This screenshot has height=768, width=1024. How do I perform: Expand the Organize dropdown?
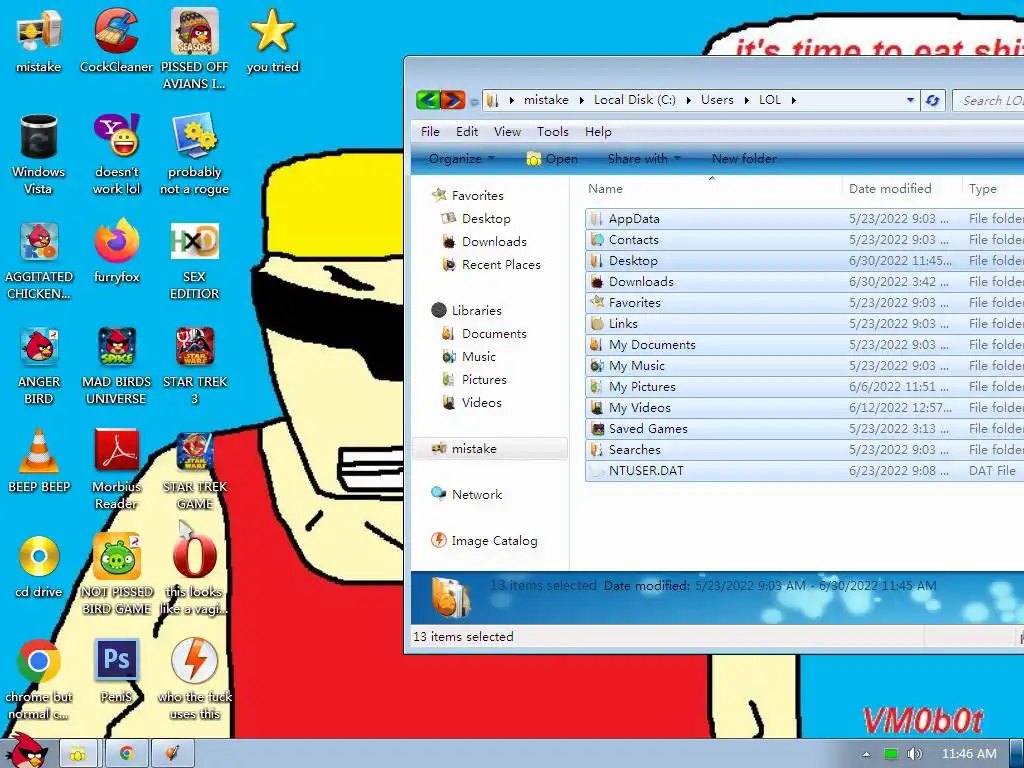pos(462,159)
